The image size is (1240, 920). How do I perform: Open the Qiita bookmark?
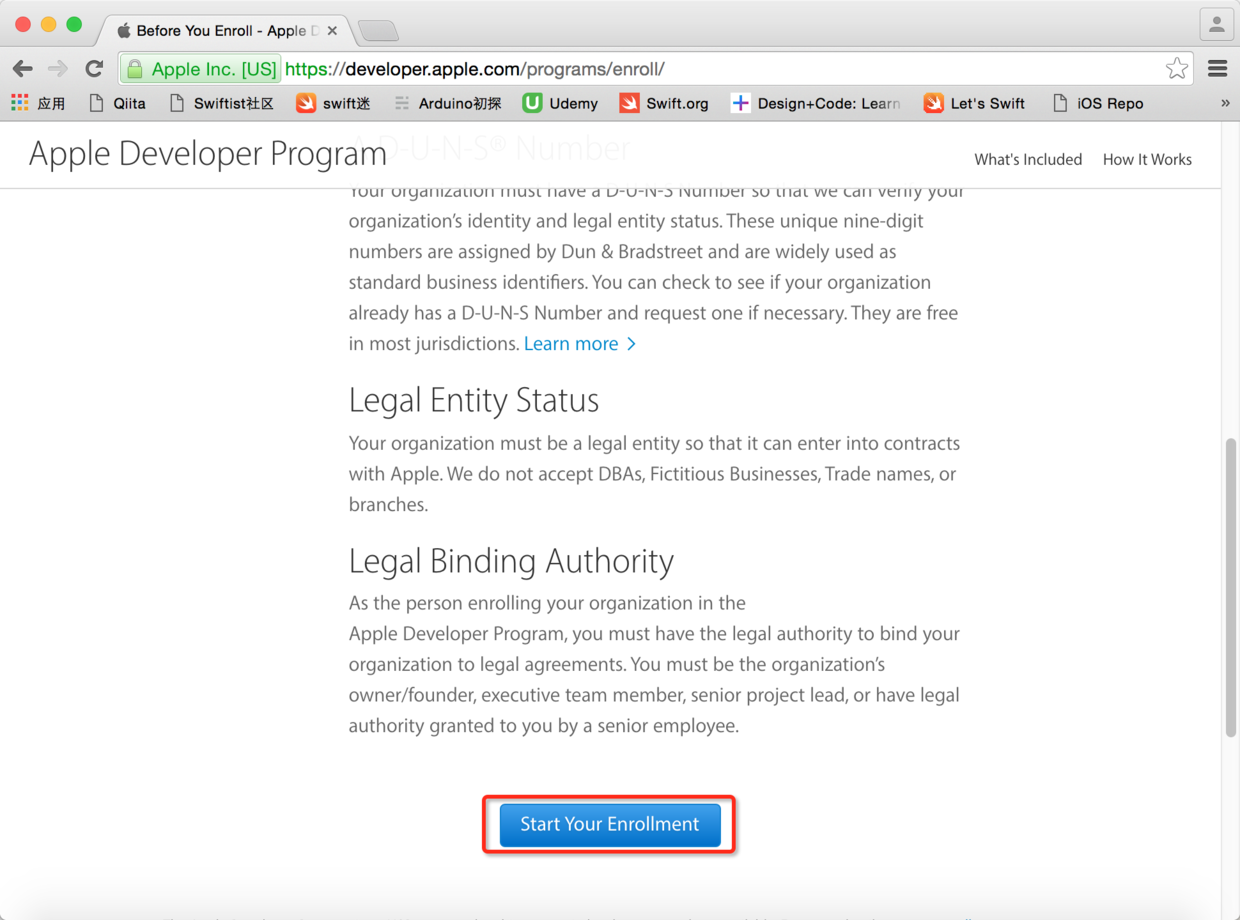(x=117, y=103)
